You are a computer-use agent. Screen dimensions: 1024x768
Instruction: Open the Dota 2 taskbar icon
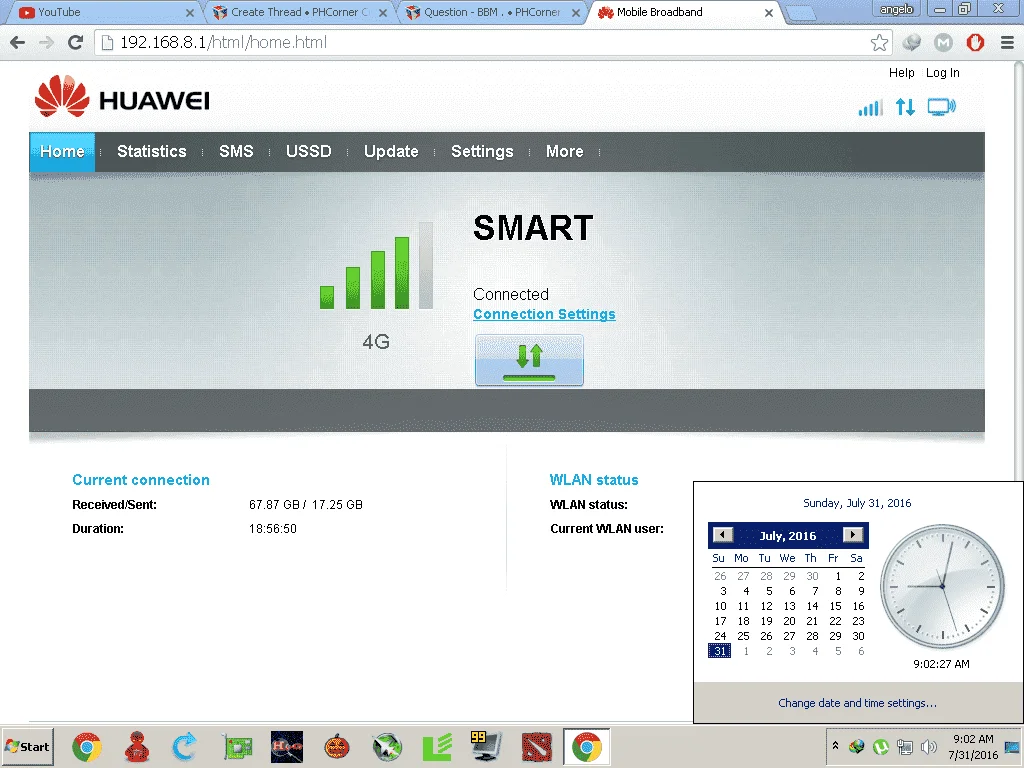coord(537,747)
